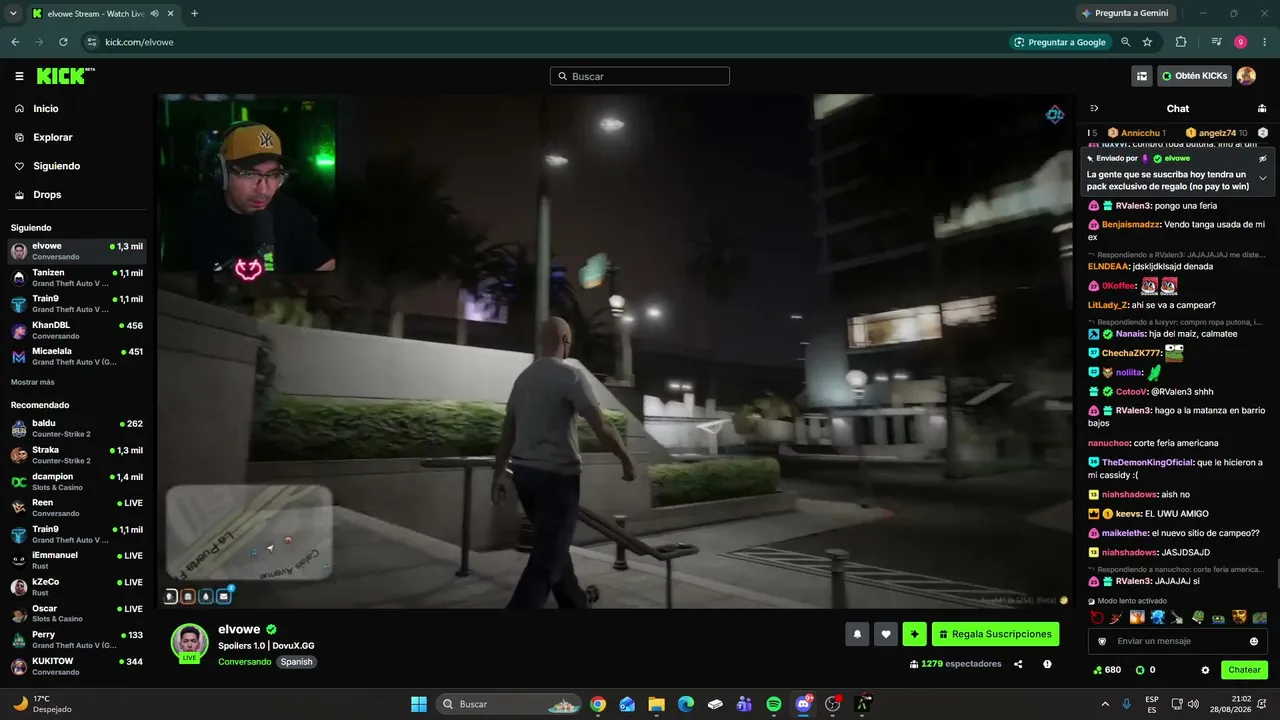Follow the channel with heart button
The image size is (1280, 720).
[885, 633]
